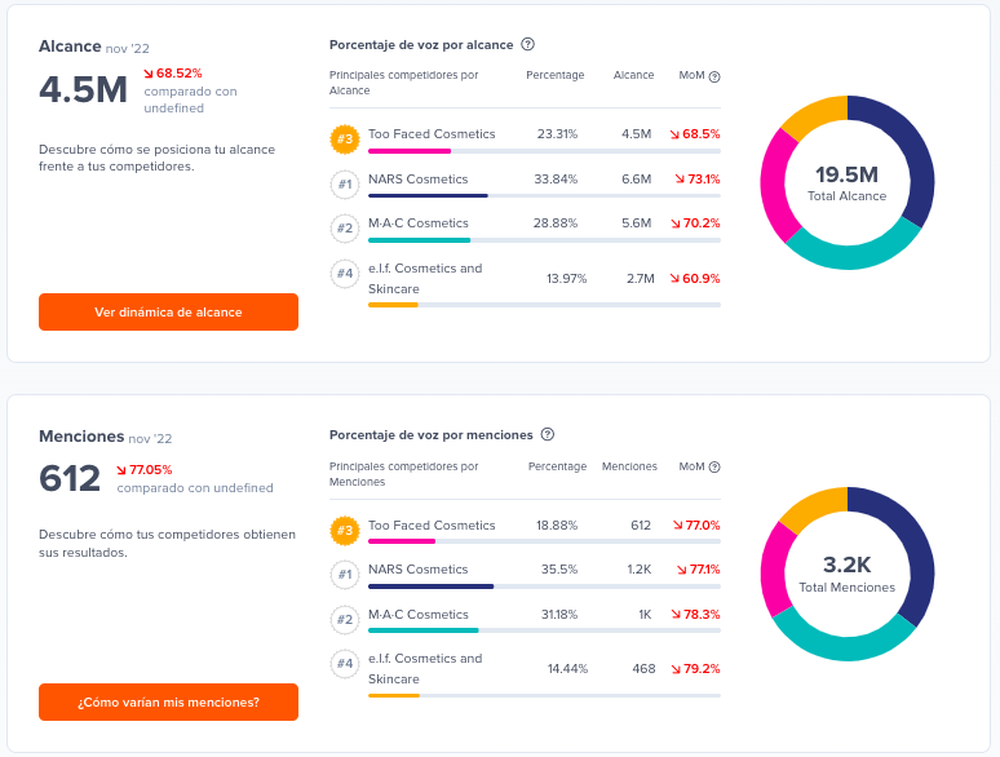This screenshot has height=757, width=1000.
Task: Click red down arrow next to 77.05%
Action: (x=121, y=470)
